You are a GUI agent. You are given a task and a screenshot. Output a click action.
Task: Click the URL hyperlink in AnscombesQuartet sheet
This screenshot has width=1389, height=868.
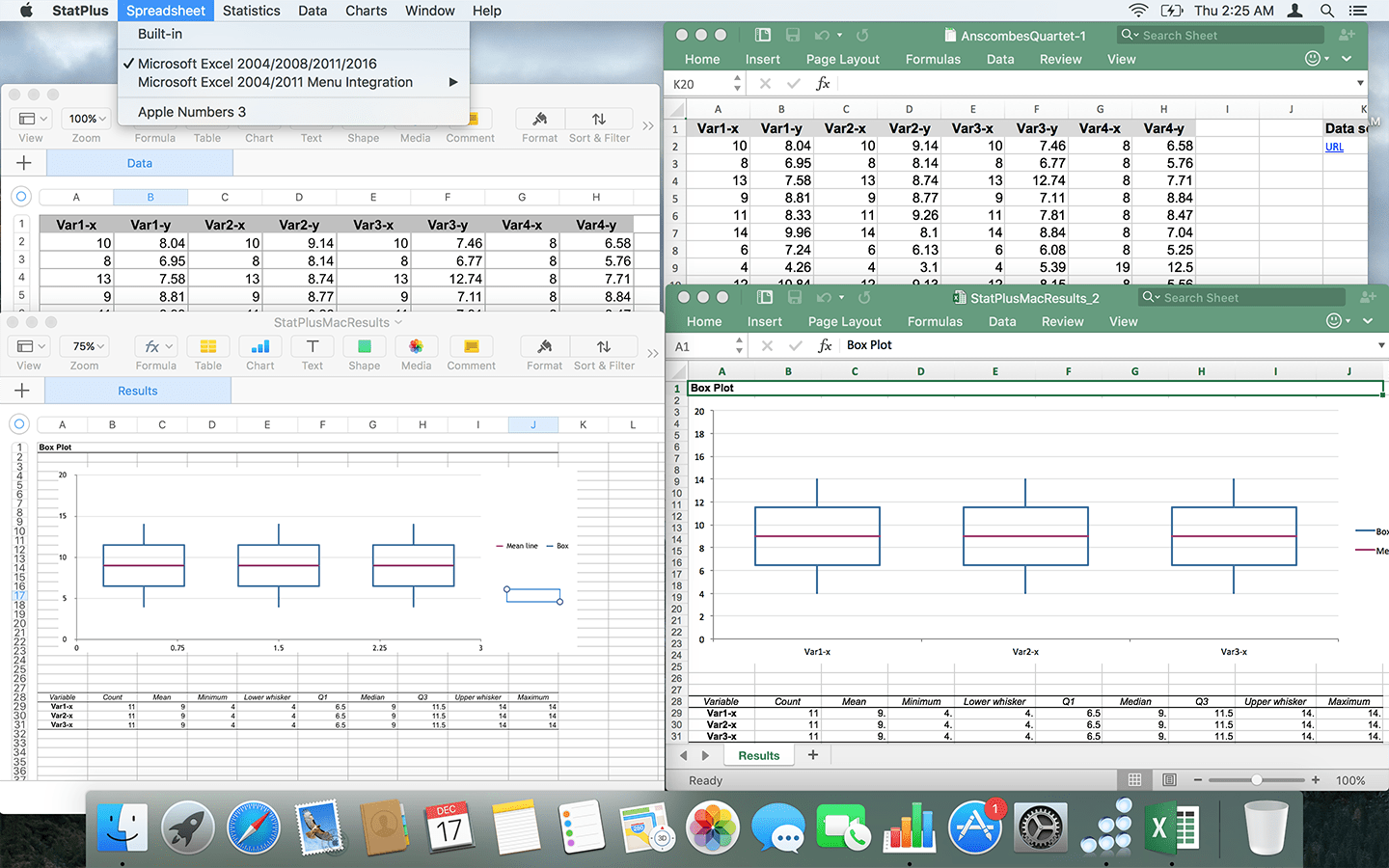(x=1334, y=147)
